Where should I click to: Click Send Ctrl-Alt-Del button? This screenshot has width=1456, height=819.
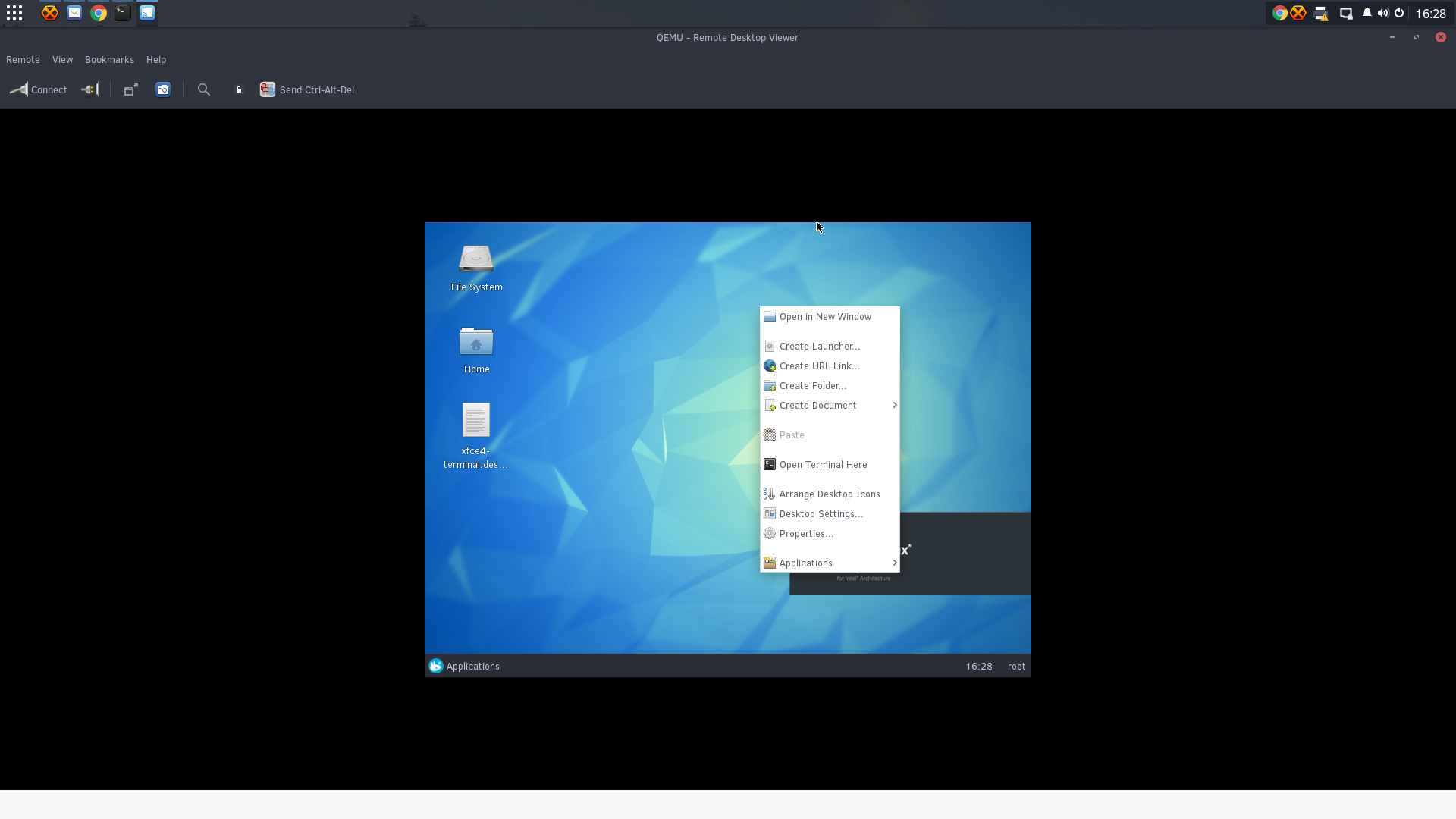pos(307,89)
